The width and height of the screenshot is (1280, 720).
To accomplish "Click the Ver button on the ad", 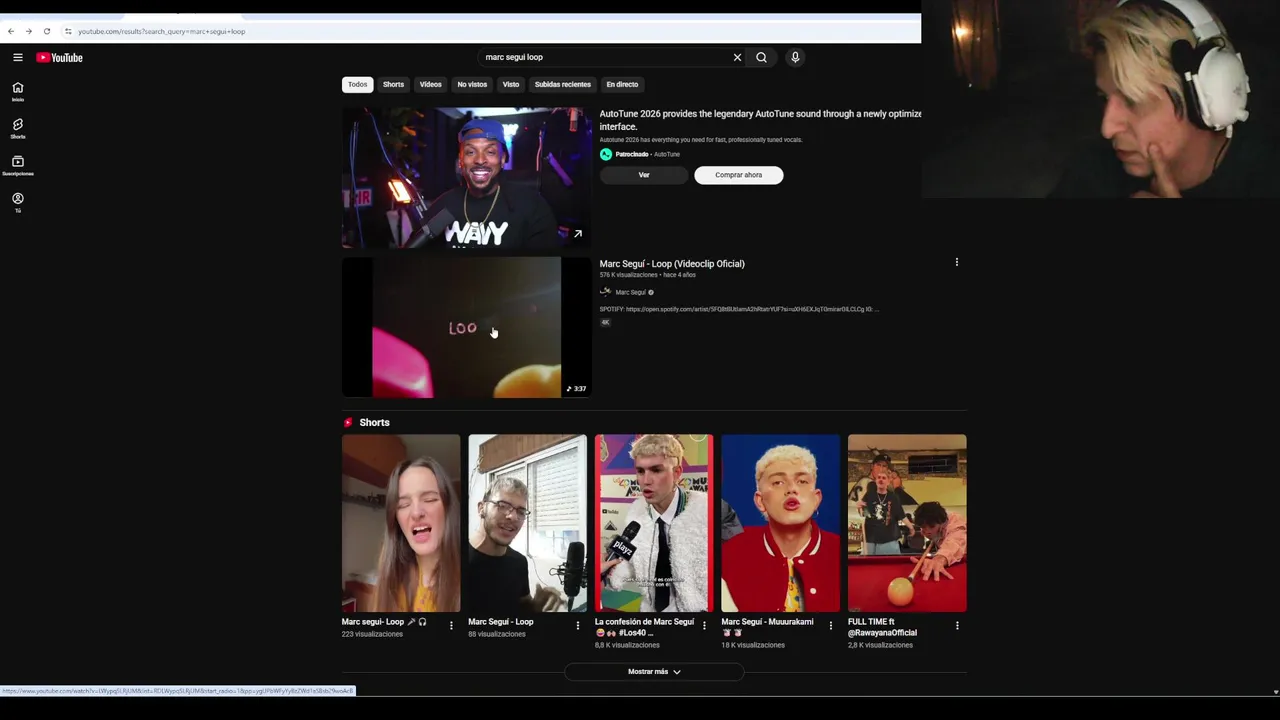I will pos(644,175).
